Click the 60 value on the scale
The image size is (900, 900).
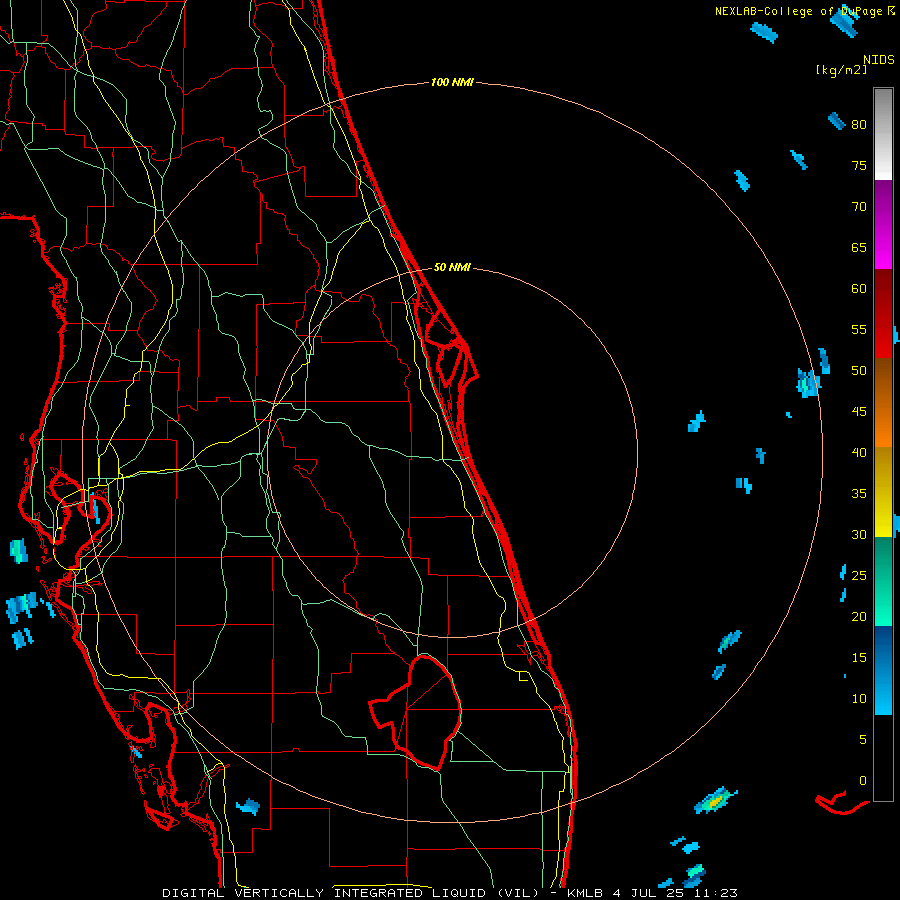coord(859,289)
